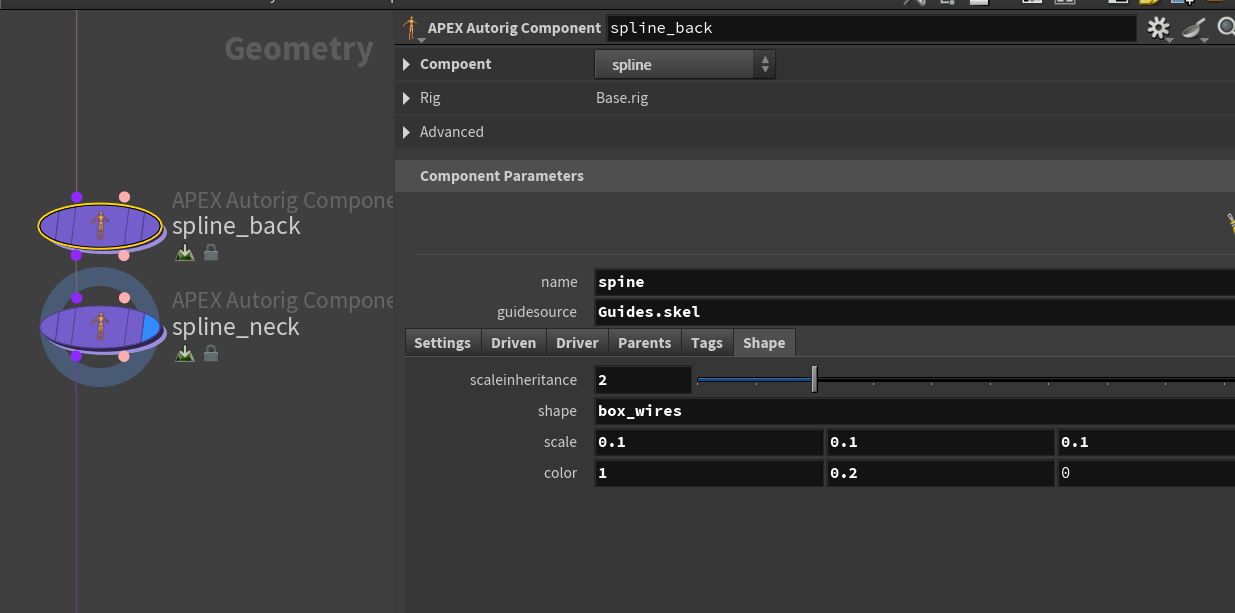
Task: Click the lock badge under spline_back
Action: click(211, 253)
